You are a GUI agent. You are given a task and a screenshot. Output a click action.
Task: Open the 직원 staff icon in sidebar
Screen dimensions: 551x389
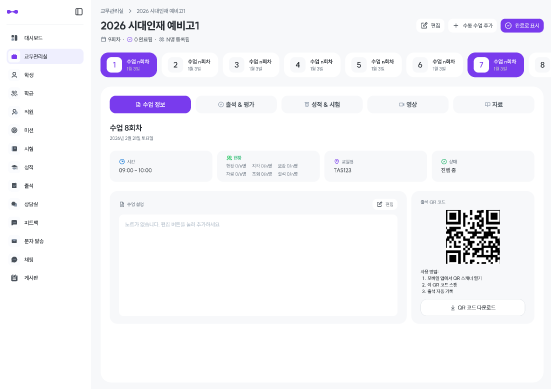(x=14, y=112)
